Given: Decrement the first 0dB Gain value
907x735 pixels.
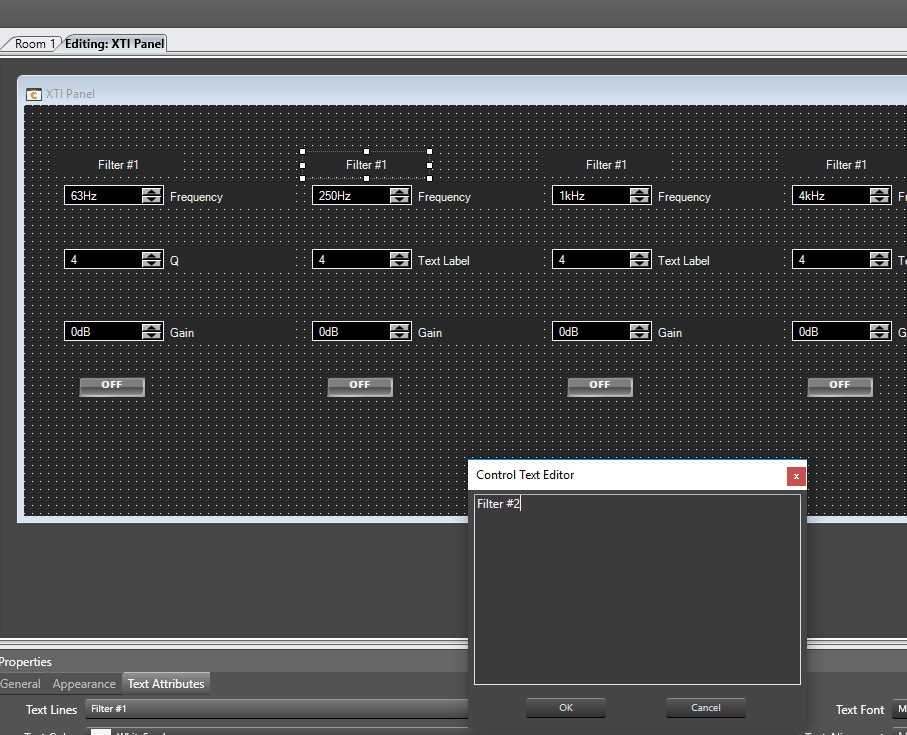Looking at the screenshot, I should pos(151,334).
